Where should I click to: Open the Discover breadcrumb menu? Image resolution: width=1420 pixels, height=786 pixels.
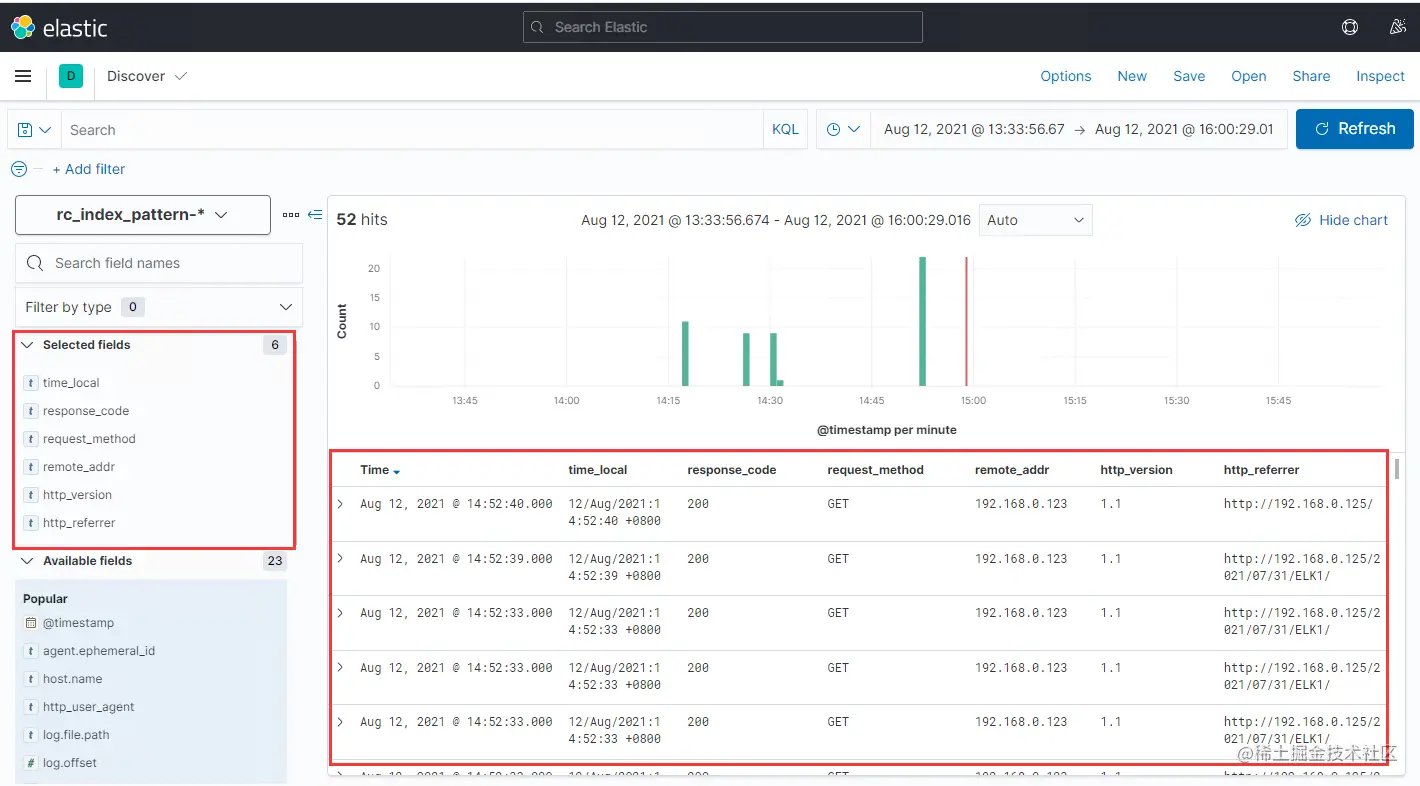146,76
